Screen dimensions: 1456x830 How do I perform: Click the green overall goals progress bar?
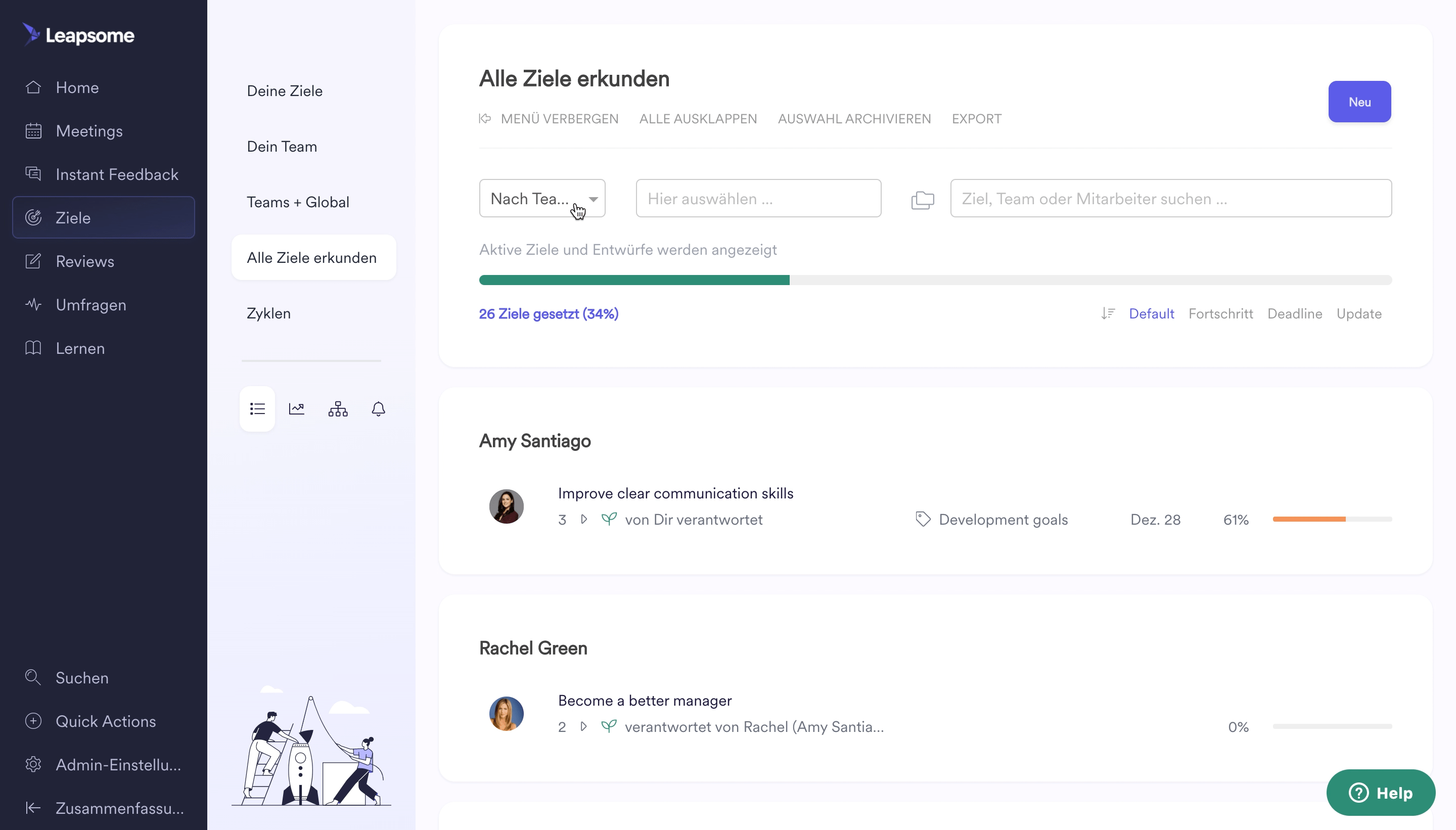pyautogui.click(x=634, y=280)
